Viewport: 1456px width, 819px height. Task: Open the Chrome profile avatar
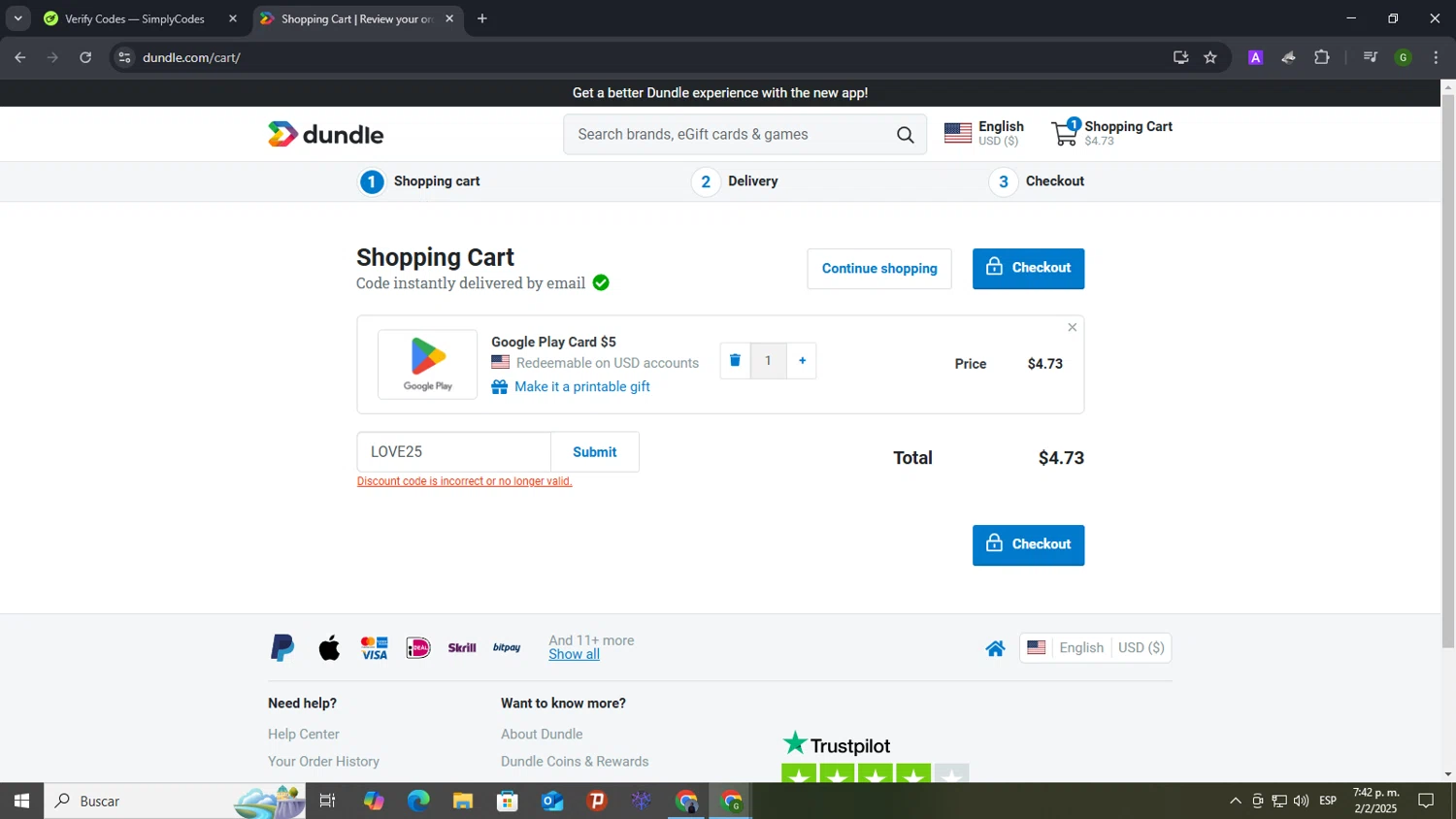1404,57
